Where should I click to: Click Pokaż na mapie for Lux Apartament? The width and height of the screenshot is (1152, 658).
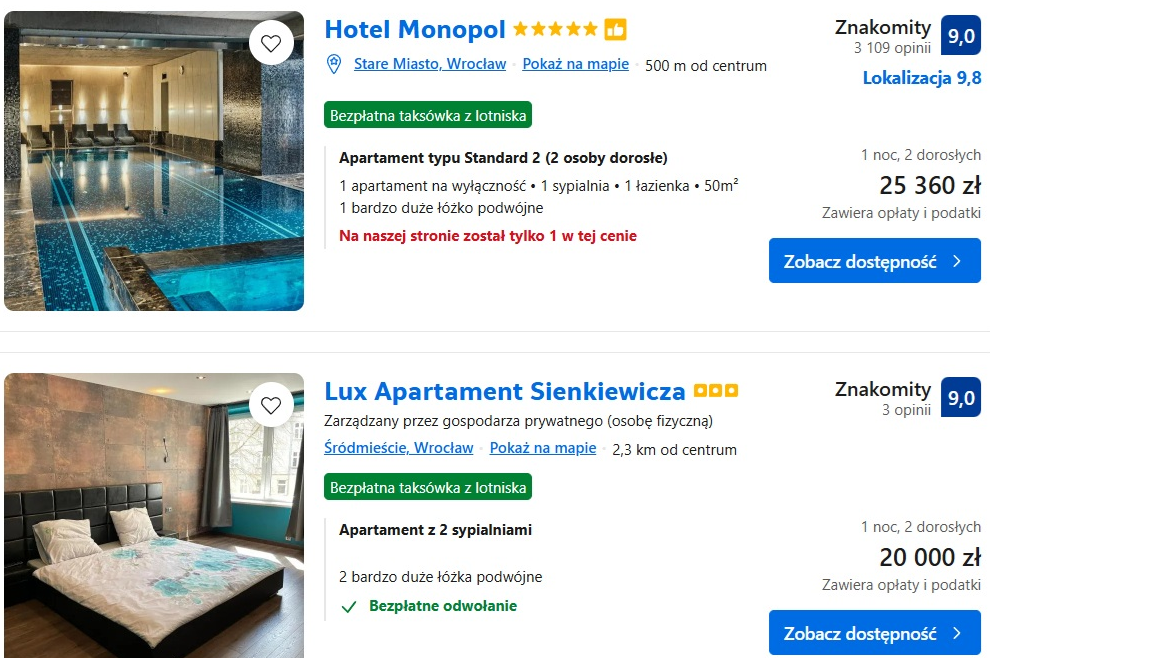tap(543, 448)
